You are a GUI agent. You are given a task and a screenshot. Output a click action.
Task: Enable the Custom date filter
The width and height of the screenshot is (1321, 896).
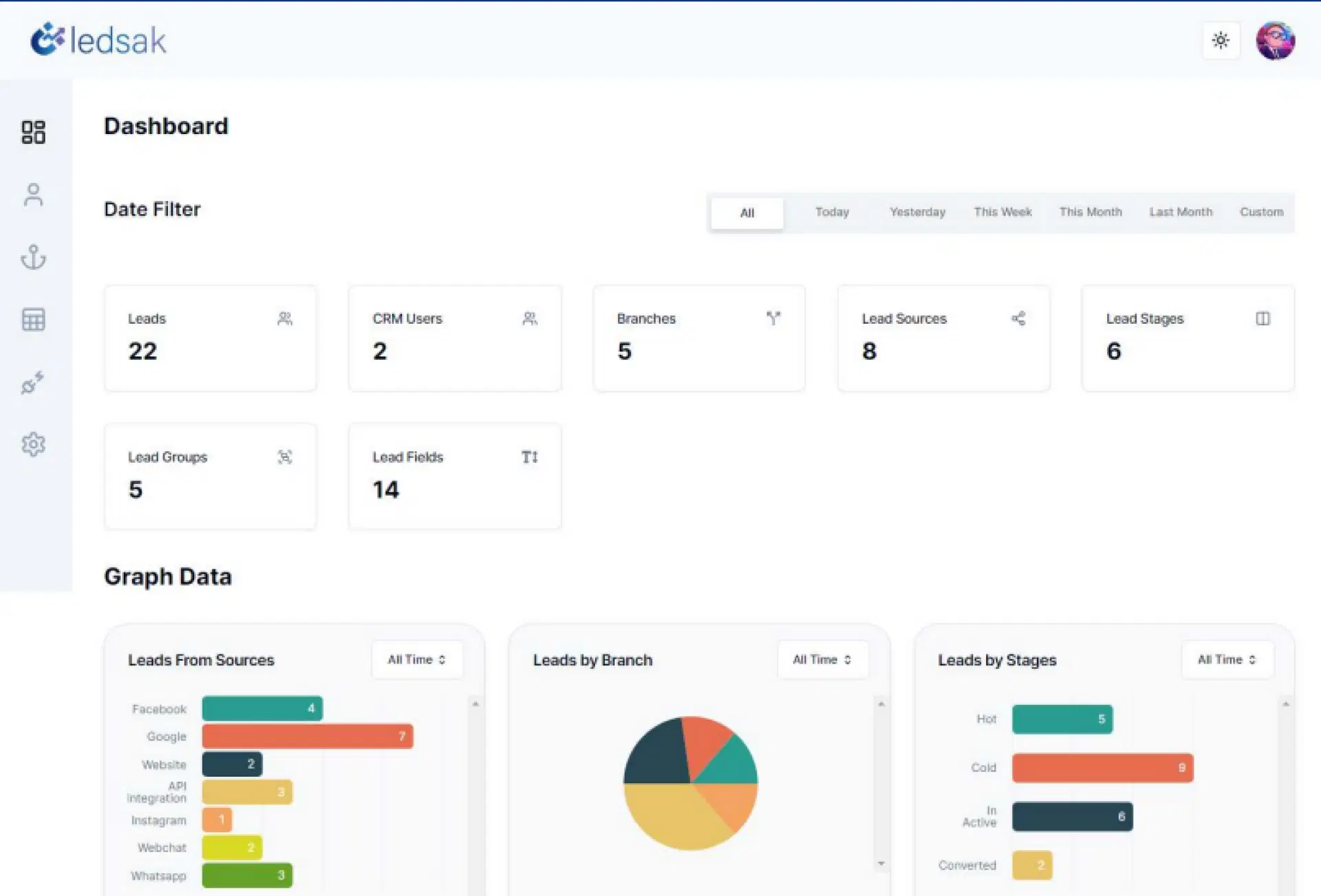click(1262, 212)
